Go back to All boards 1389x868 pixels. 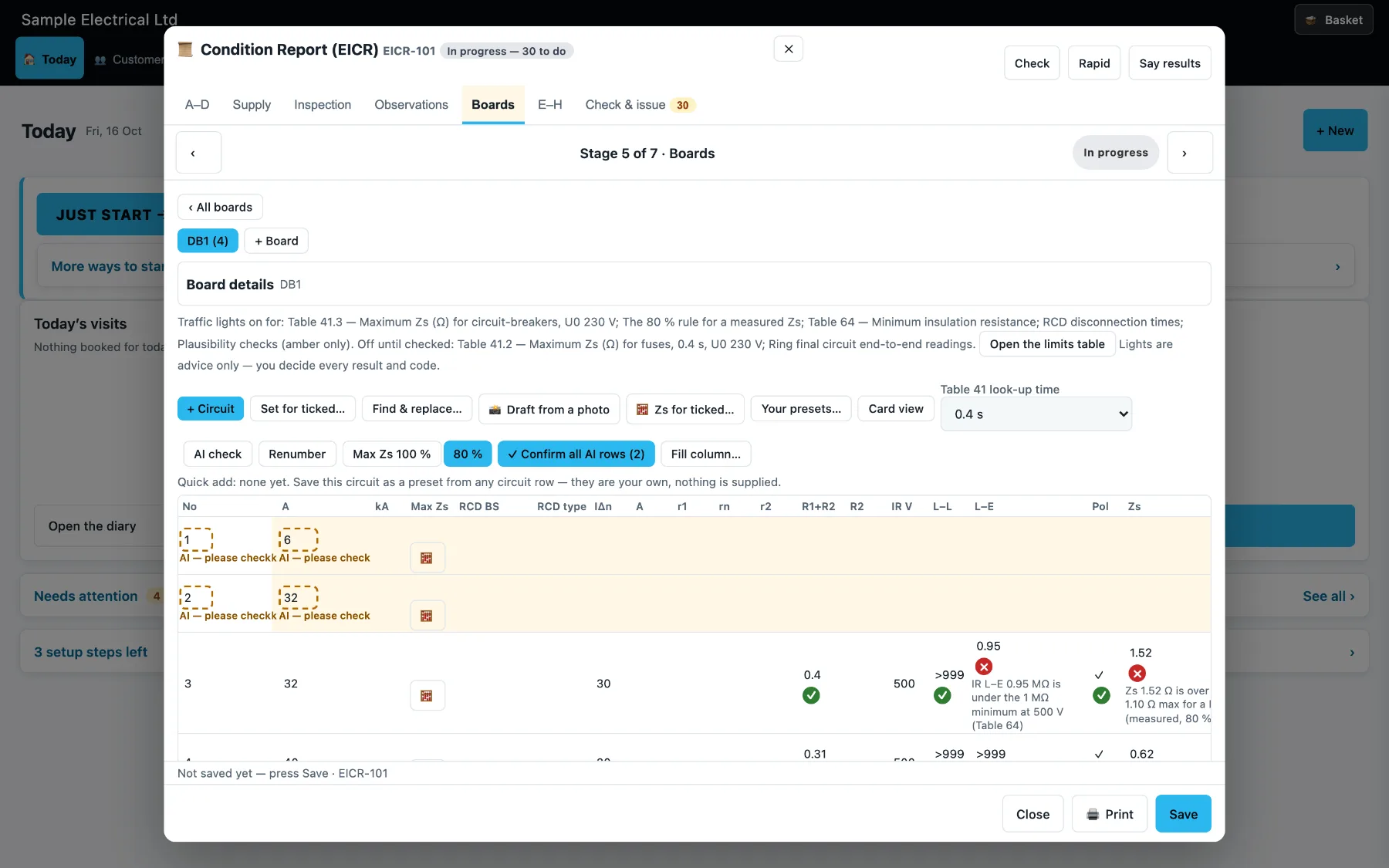pos(221,207)
